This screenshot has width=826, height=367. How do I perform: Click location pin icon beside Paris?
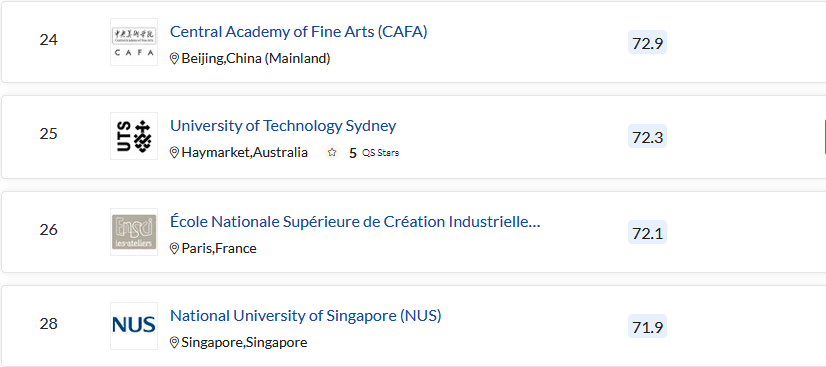[174, 249]
